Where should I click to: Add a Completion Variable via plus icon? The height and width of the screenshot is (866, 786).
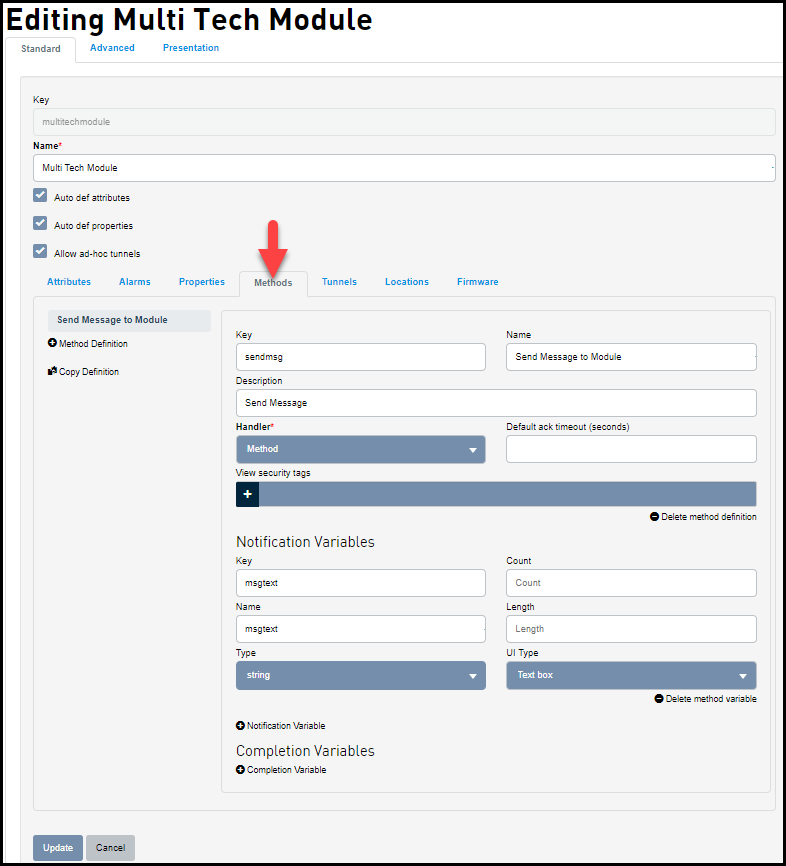(241, 770)
